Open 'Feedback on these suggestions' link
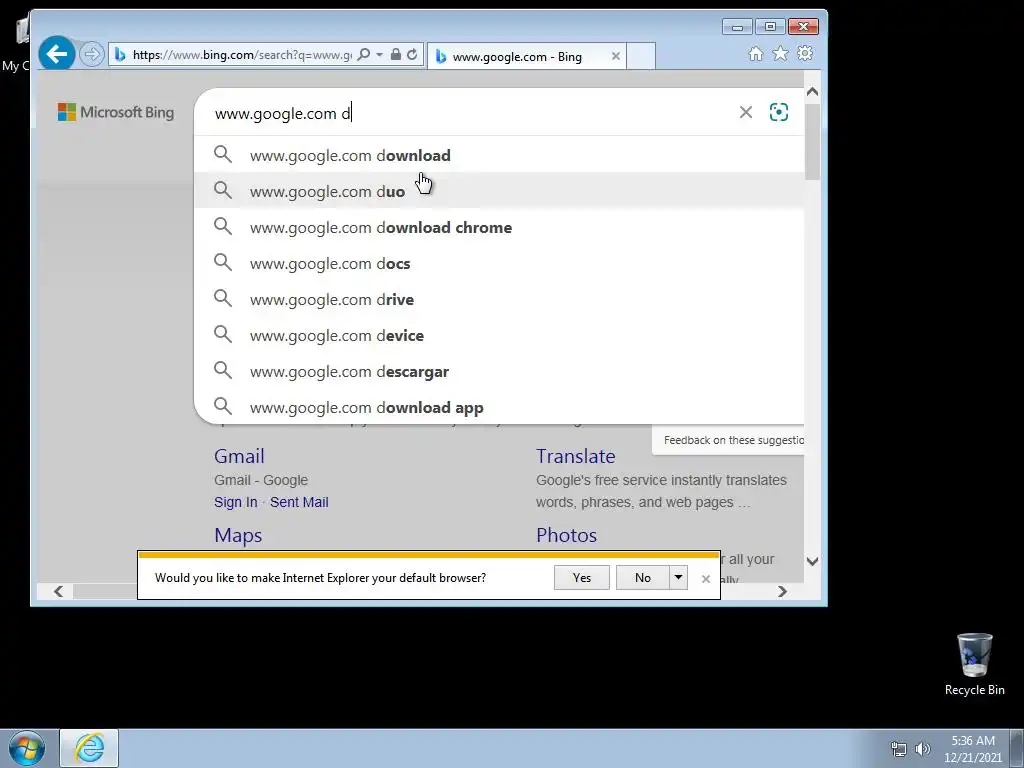The image size is (1024, 768). click(733, 440)
